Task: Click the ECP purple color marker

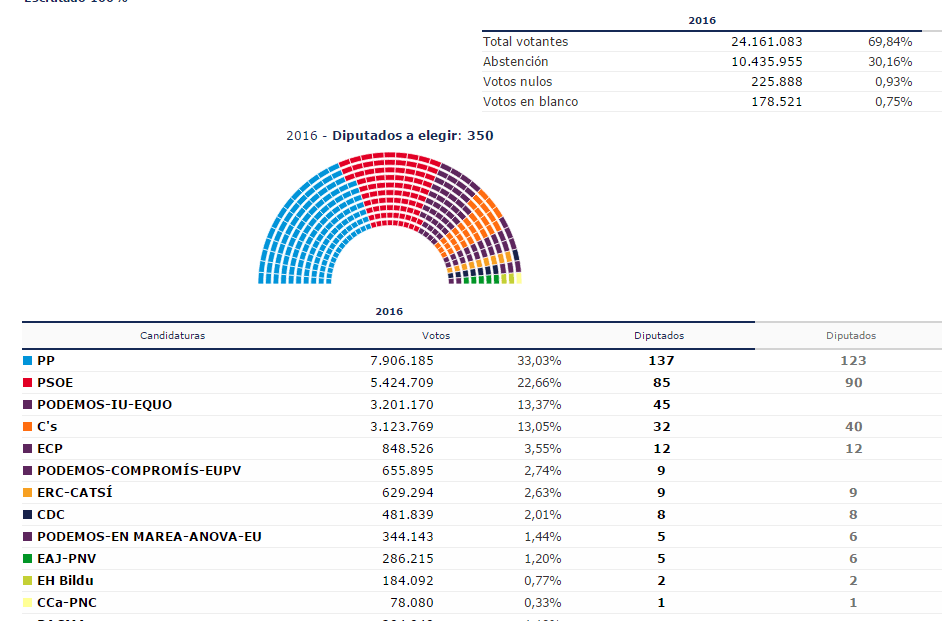Action: (x=28, y=448)
